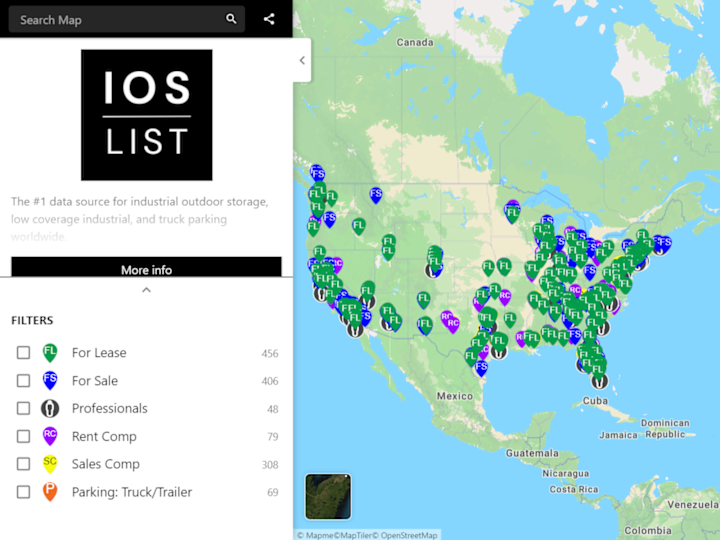The height and width of the screenshot is (540, 720).
Task: Open the share map icon
Action: click(269, 19)
